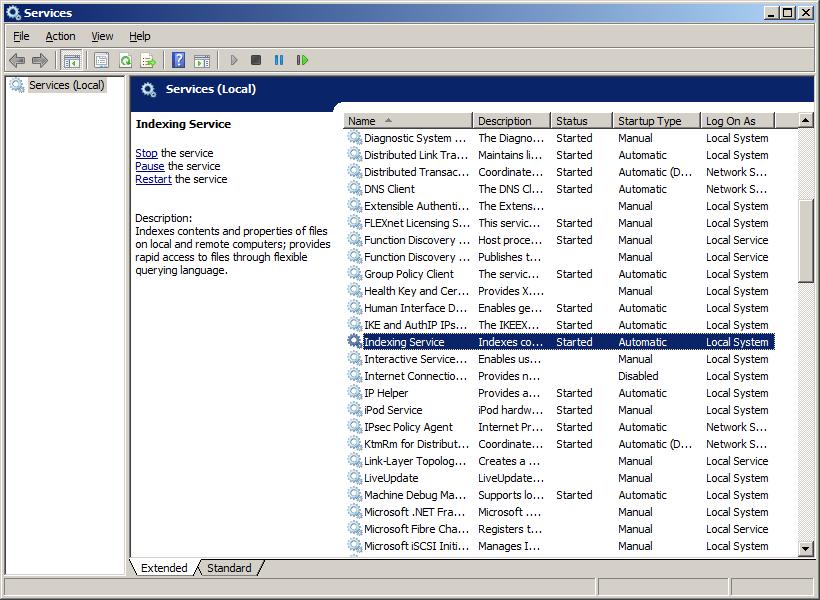Switch to the Standard tab
This screenshot has height=600, width=820.
(229, 568)
